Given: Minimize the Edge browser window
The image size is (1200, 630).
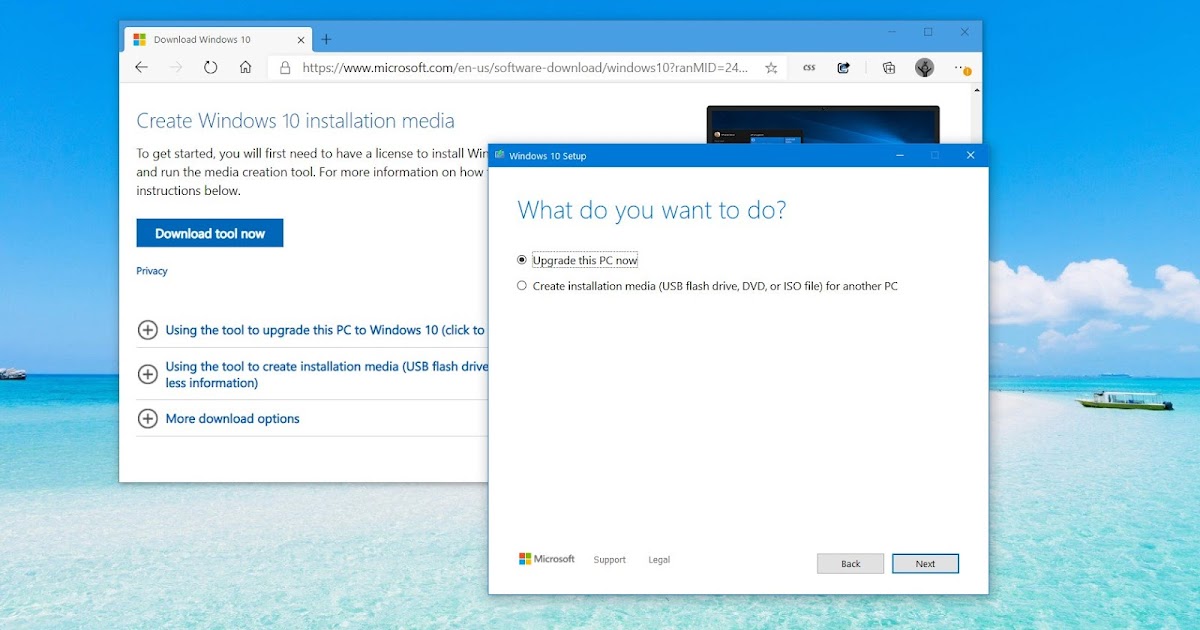Looking at the screenshot, I should point(892,32).
